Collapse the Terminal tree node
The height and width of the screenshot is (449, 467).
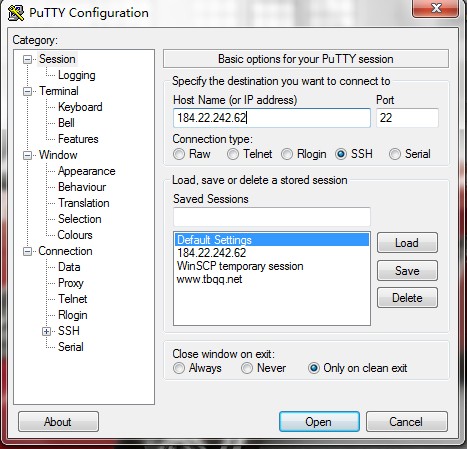(27, 91)
